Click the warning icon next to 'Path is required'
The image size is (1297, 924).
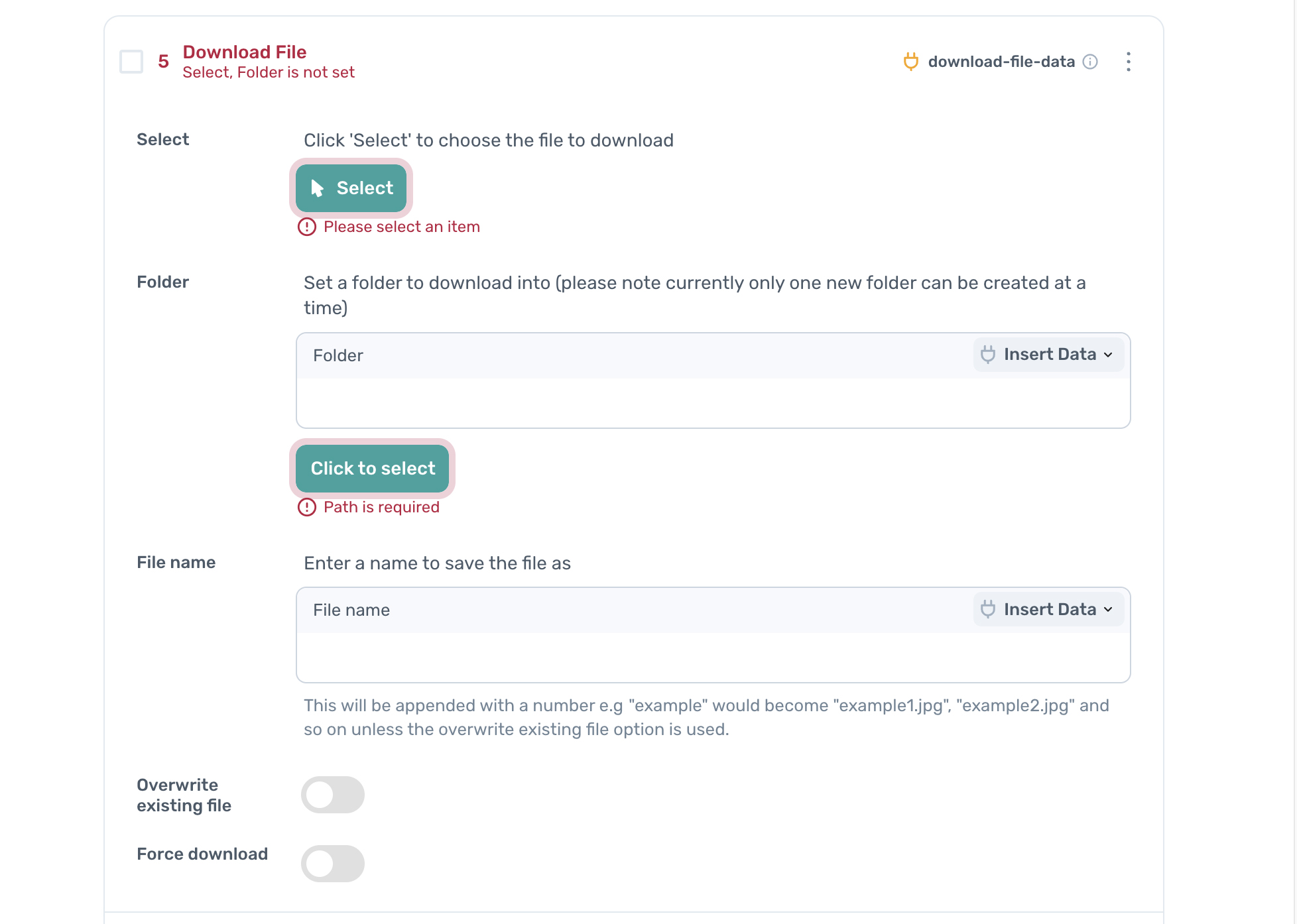click(x=307, y=507)
